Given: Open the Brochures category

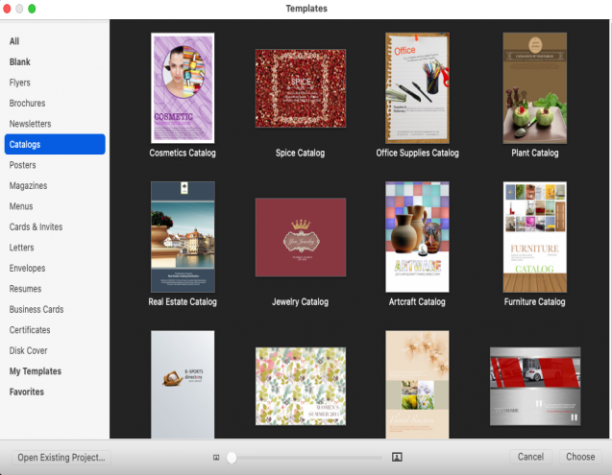Looking at the screenshot, I should click(27, 103).
